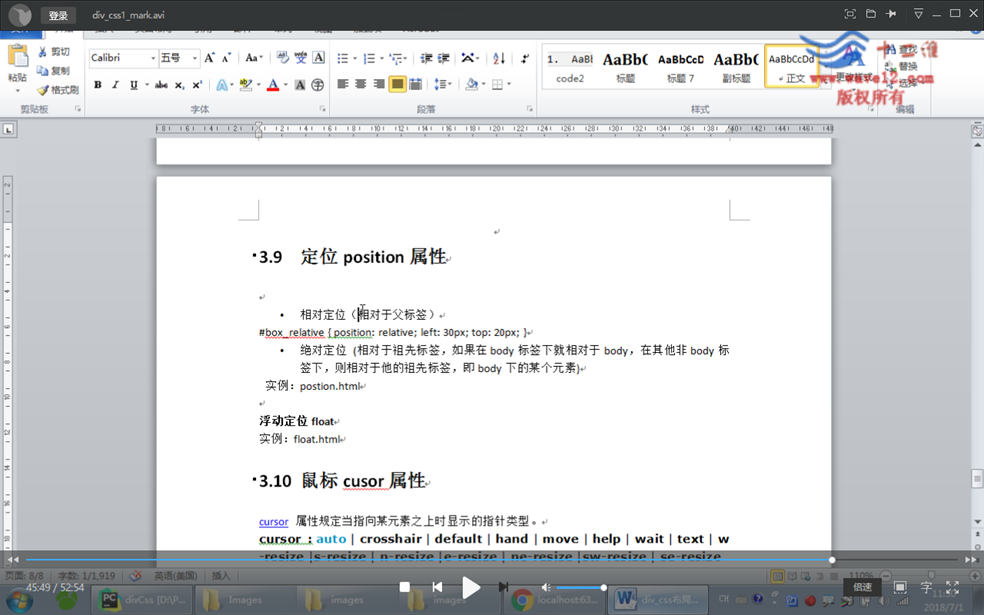Image resolution: width=984 pixels, height=615 pixels.
Task: Mute the player volume speaker icon
Action: pos(546,587)
